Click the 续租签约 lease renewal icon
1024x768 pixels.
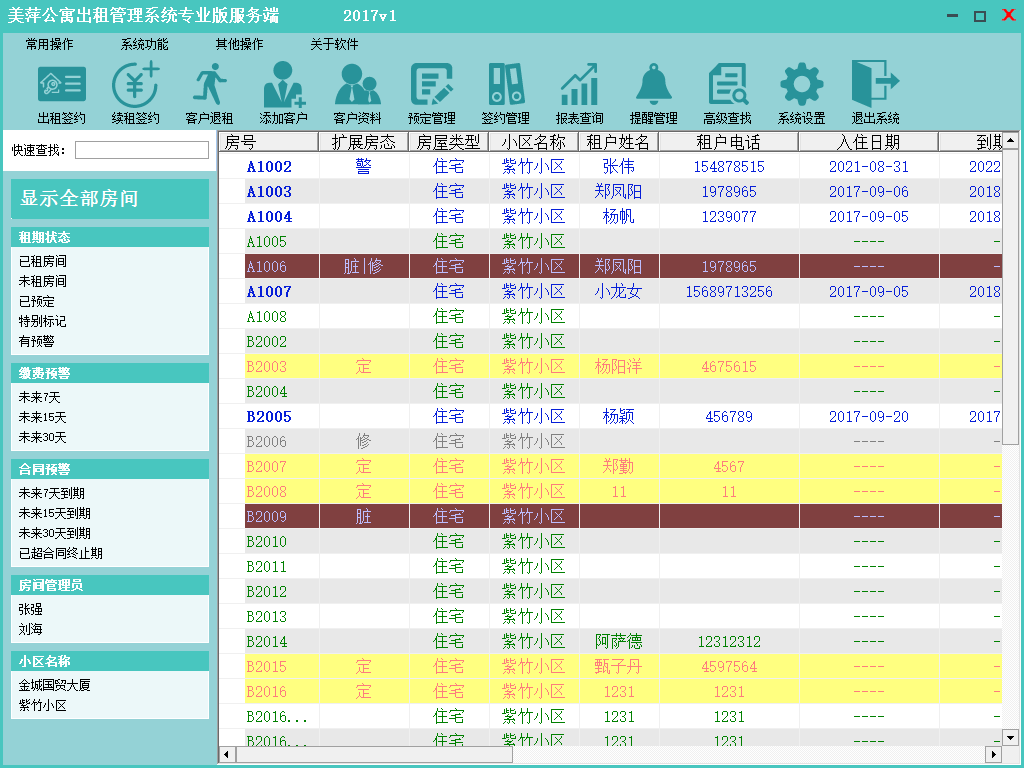click(135, 87)
